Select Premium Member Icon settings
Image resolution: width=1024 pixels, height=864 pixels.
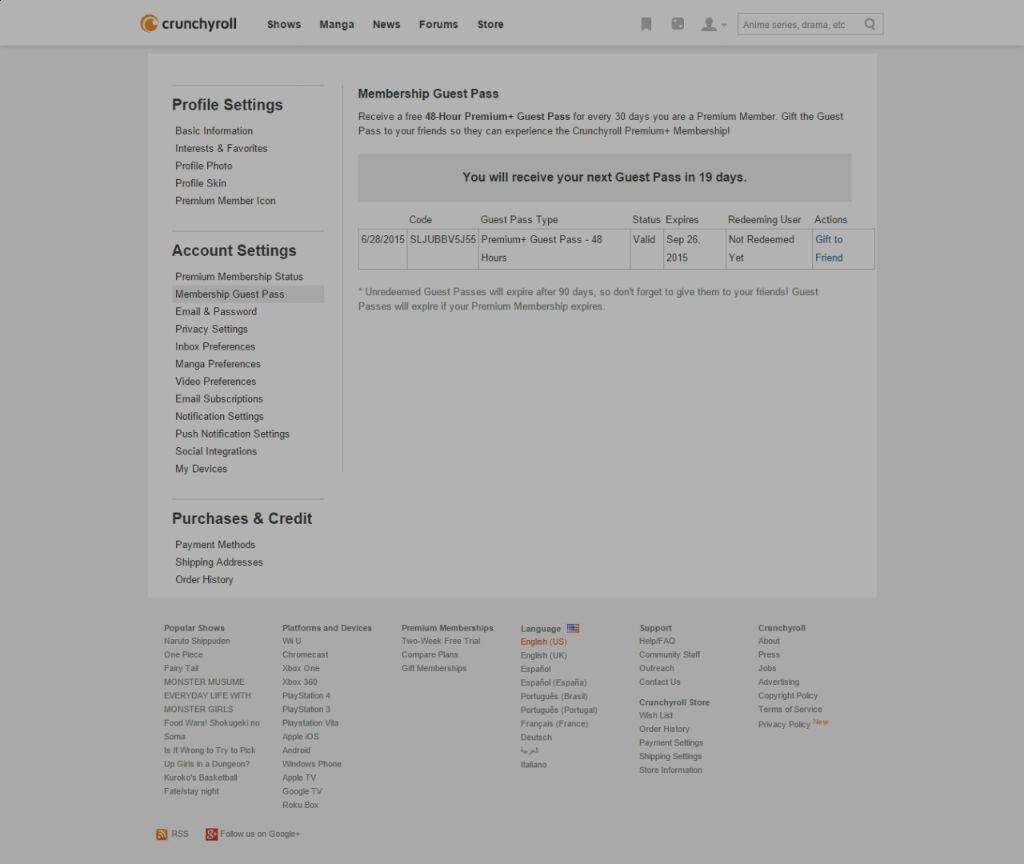click(x=225, y=200)
